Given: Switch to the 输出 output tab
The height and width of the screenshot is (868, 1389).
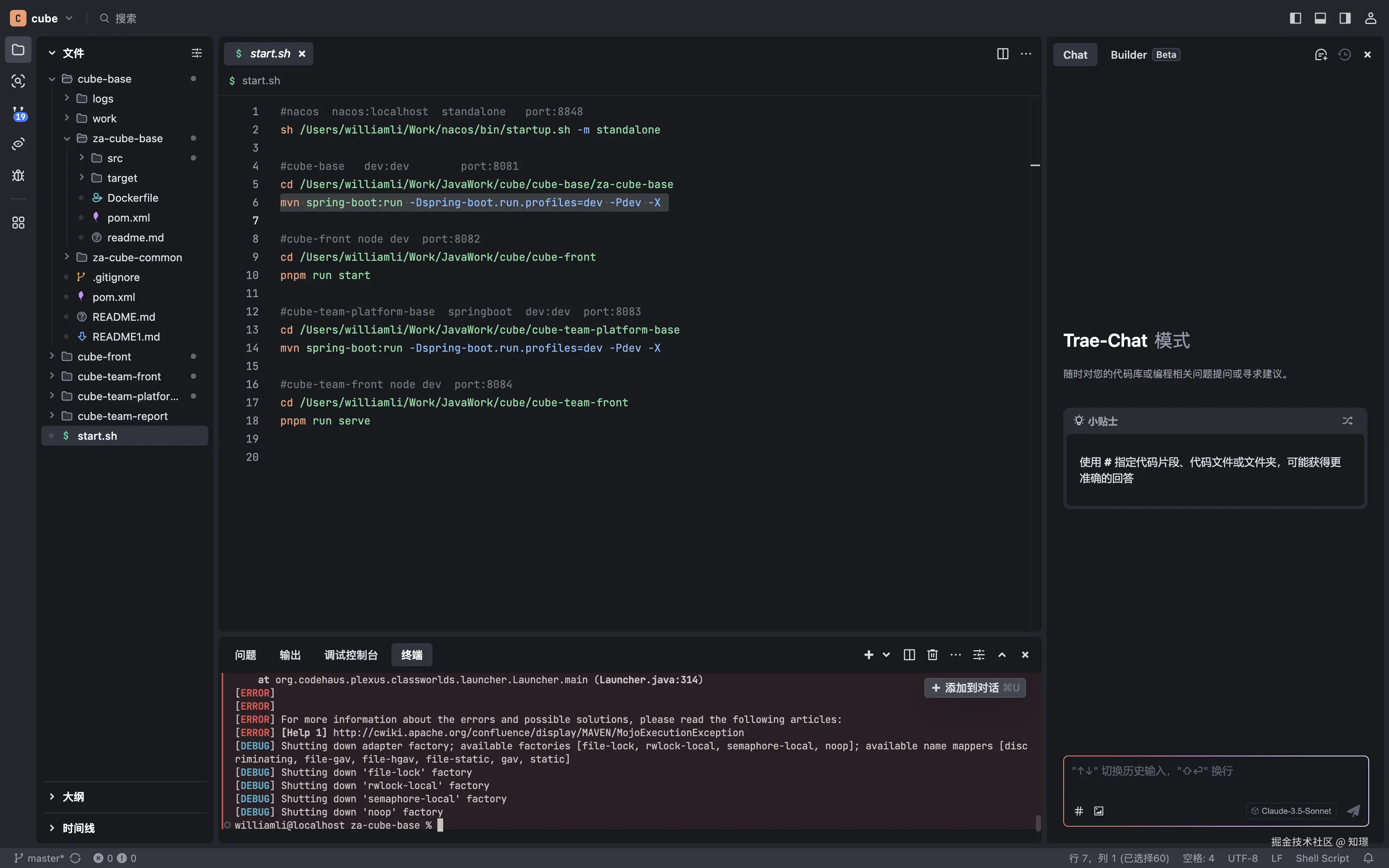Looking at the screenshot, I should pyautogui.click(x=289, y=654).
